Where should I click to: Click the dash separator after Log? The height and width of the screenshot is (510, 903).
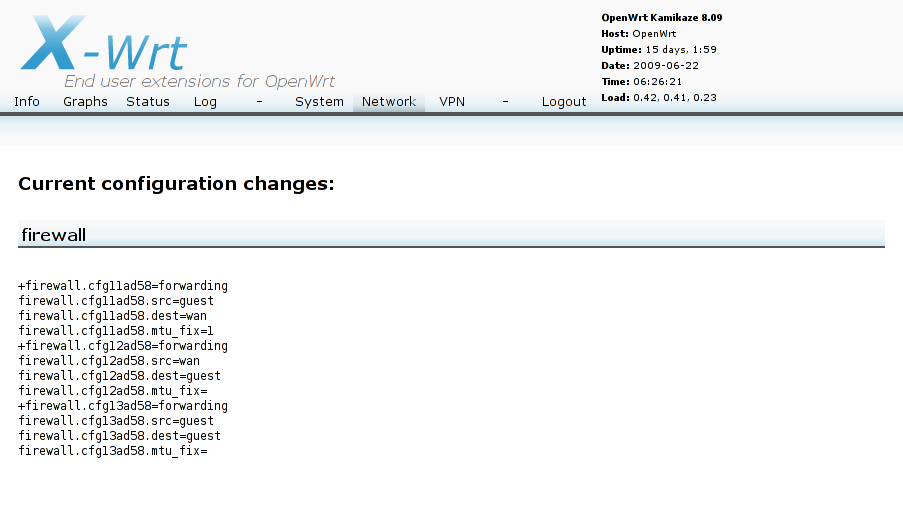259,102
